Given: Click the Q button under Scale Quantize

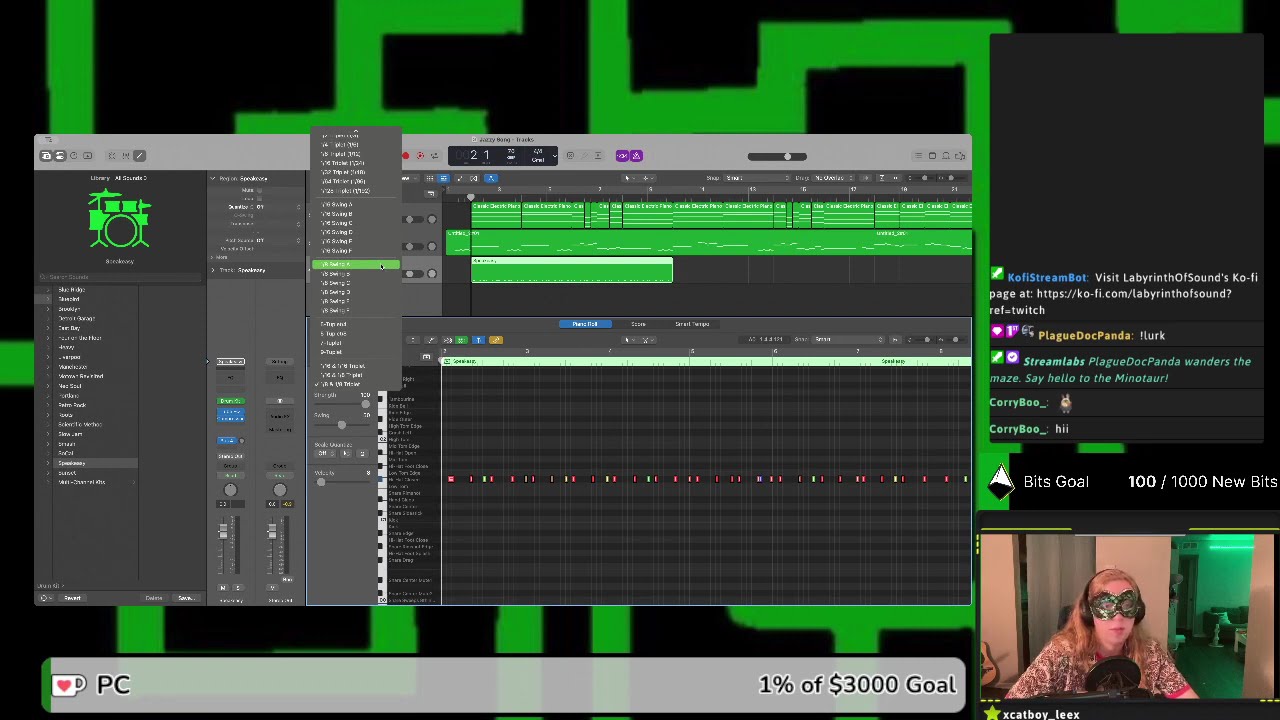Looking at the screenshot, I should click(x=362, y=453).
